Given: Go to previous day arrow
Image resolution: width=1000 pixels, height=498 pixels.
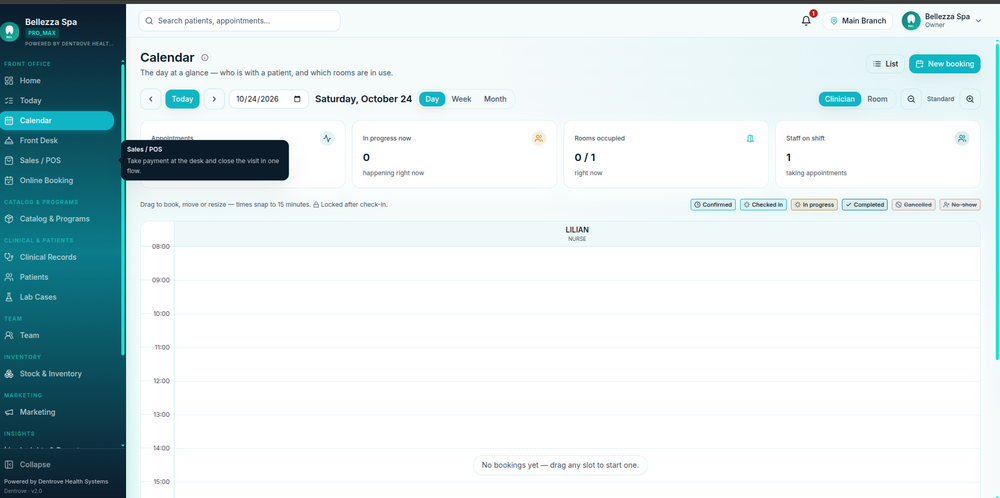Looking at the screenshot, I should click(x=151, y=99).
